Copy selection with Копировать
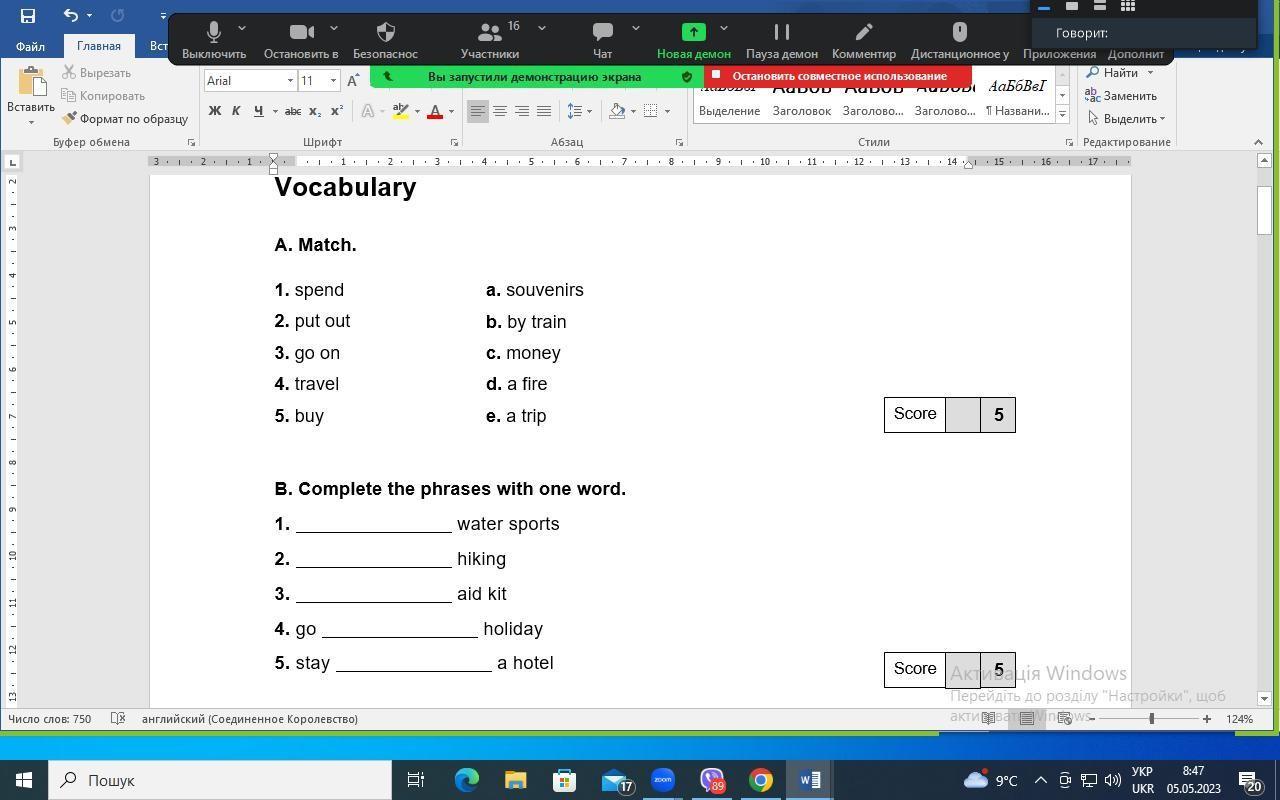The height and width of the screenshot is (800, 1280). pos(103,96)
